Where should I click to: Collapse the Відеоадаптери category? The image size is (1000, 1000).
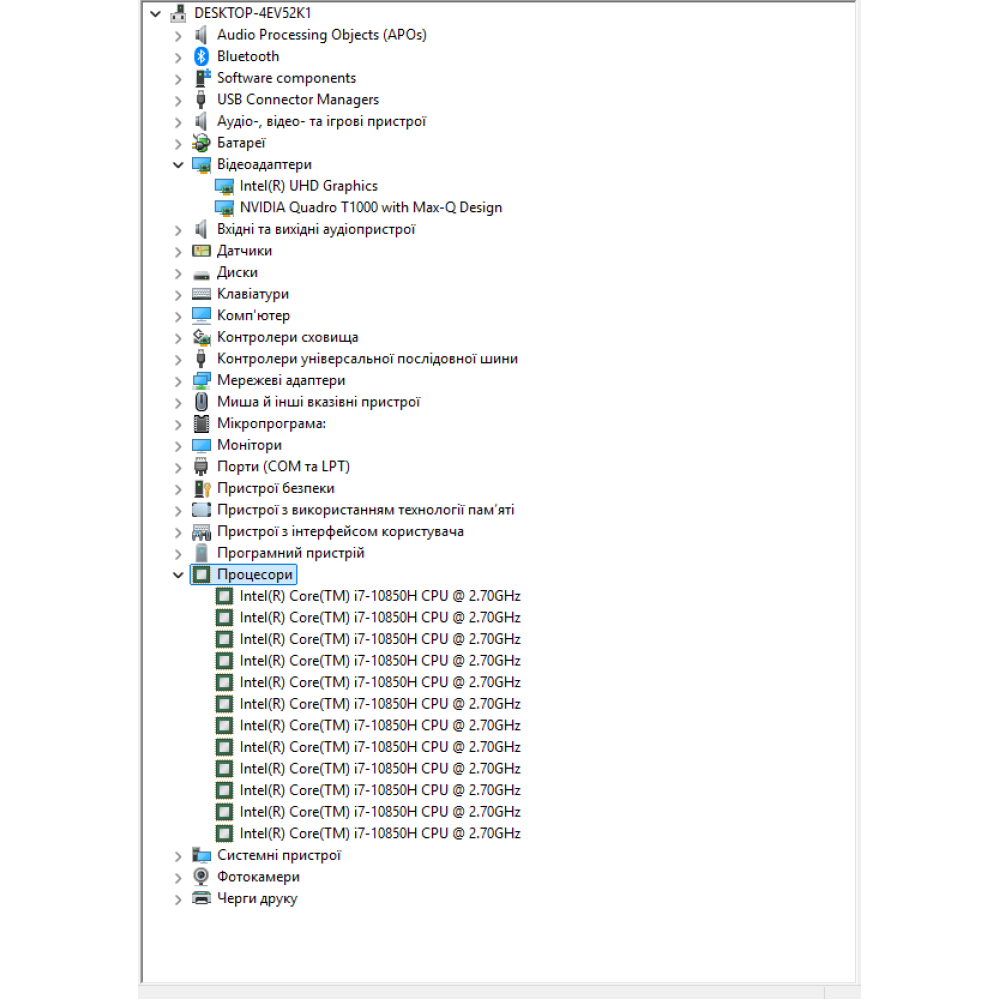(178, 165)
